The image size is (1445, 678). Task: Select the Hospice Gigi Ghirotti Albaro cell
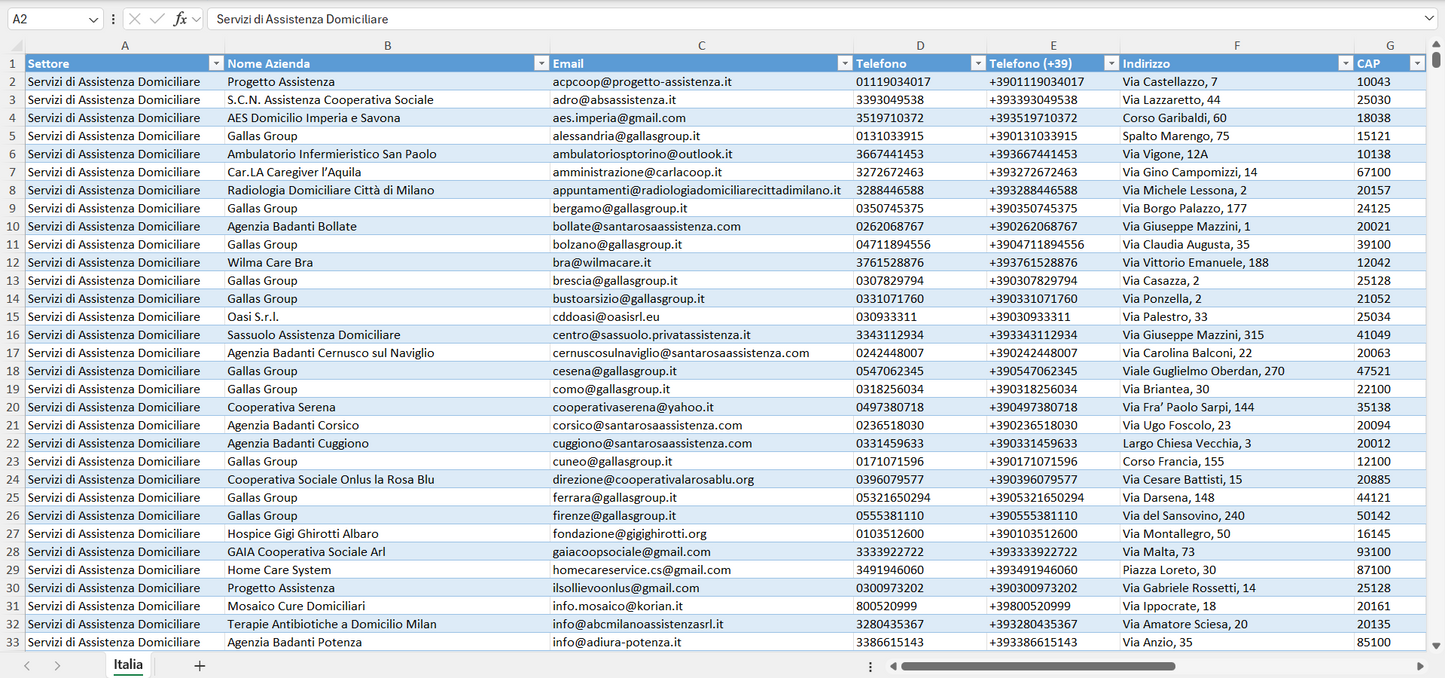click(x=388, y=534)
